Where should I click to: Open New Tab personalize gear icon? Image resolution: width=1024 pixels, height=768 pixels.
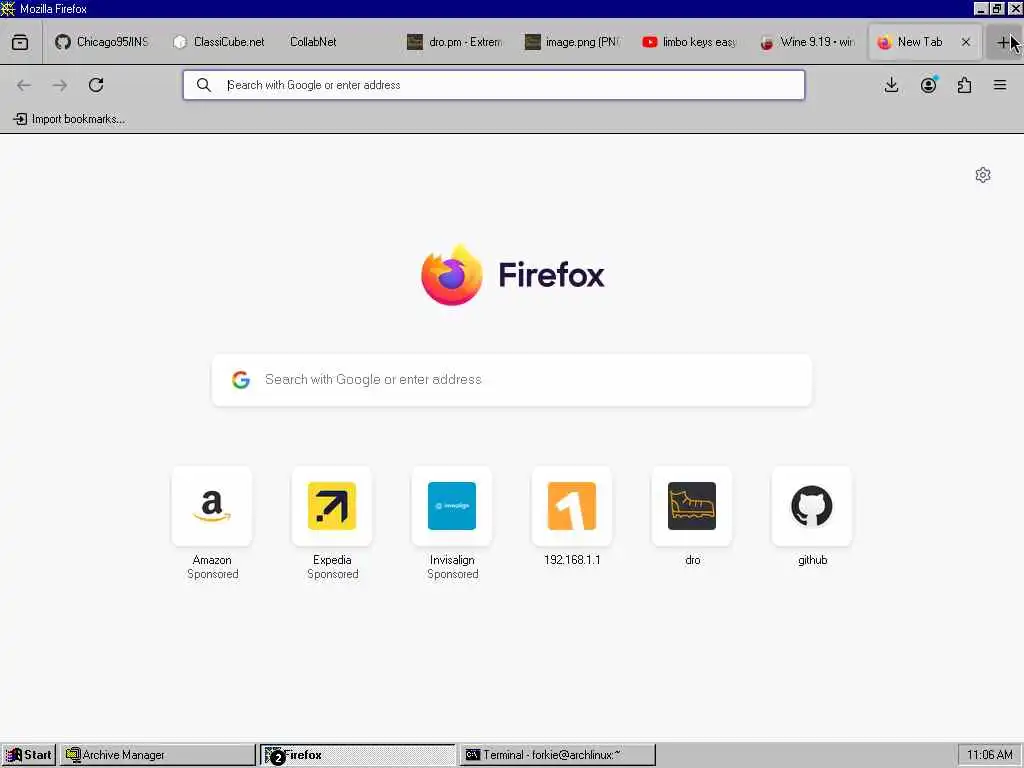tap(983, 175)
